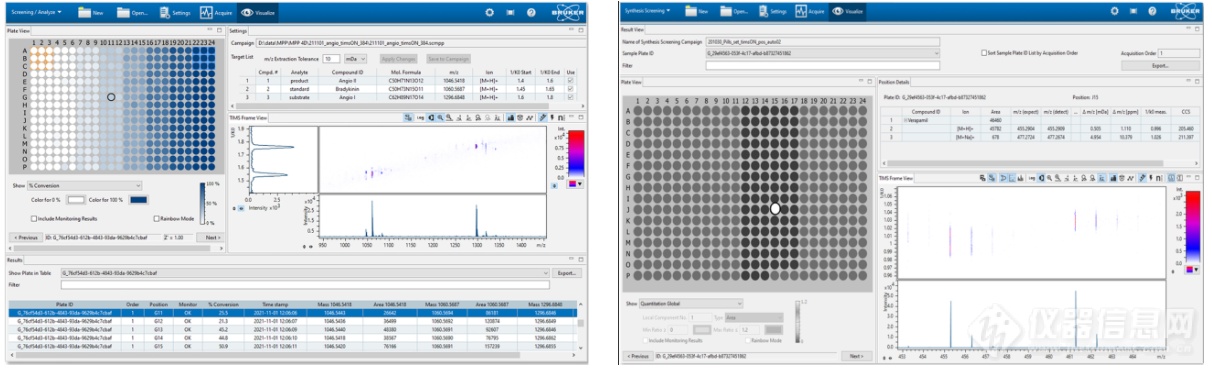1212x374 pixels.
Task: Open Show Plate in Table dropdown
Action: (304, 272)
